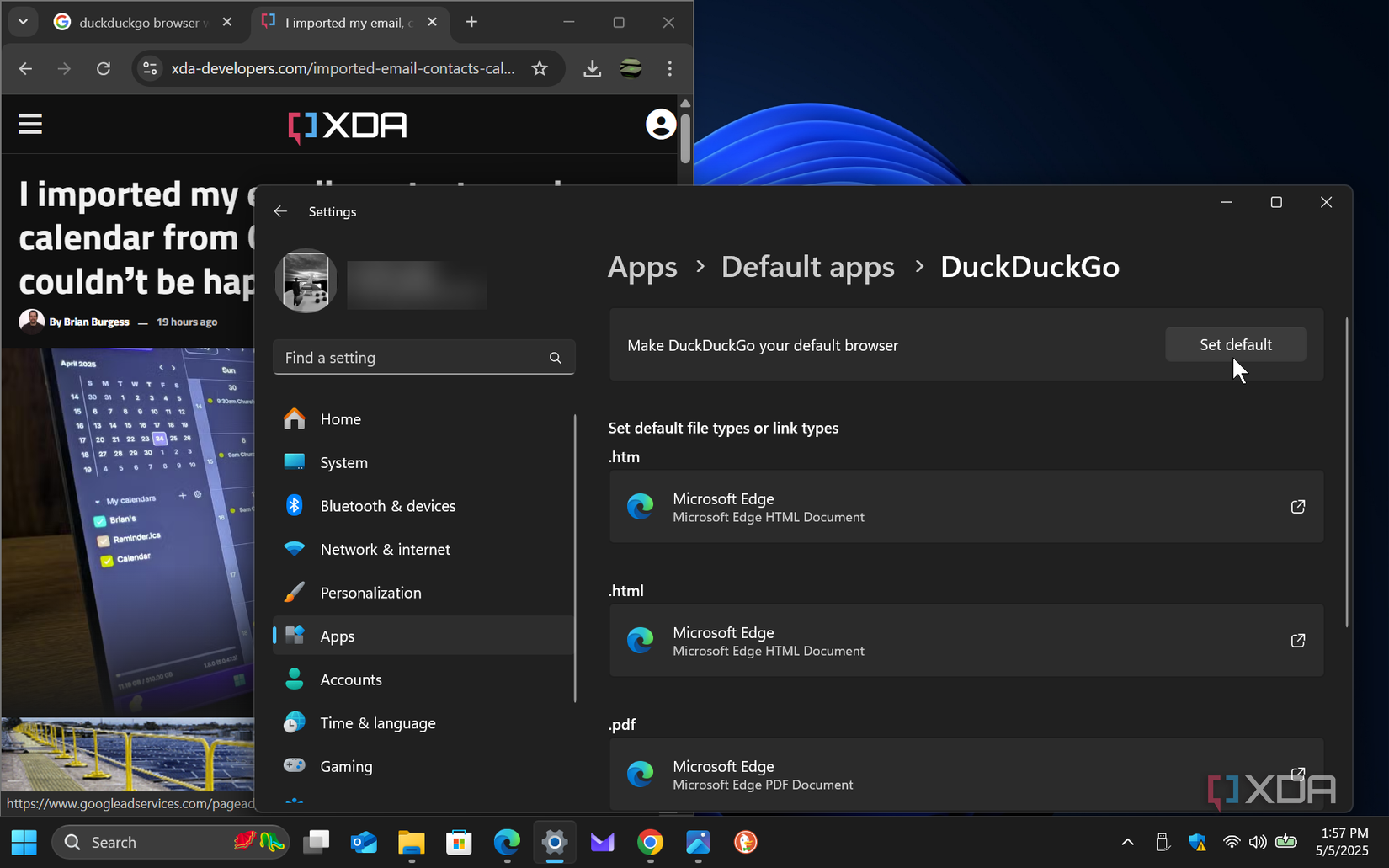The image size is (1389, 868).
Task: Reload the XDA page in Chrome
Action: (104, 68)
